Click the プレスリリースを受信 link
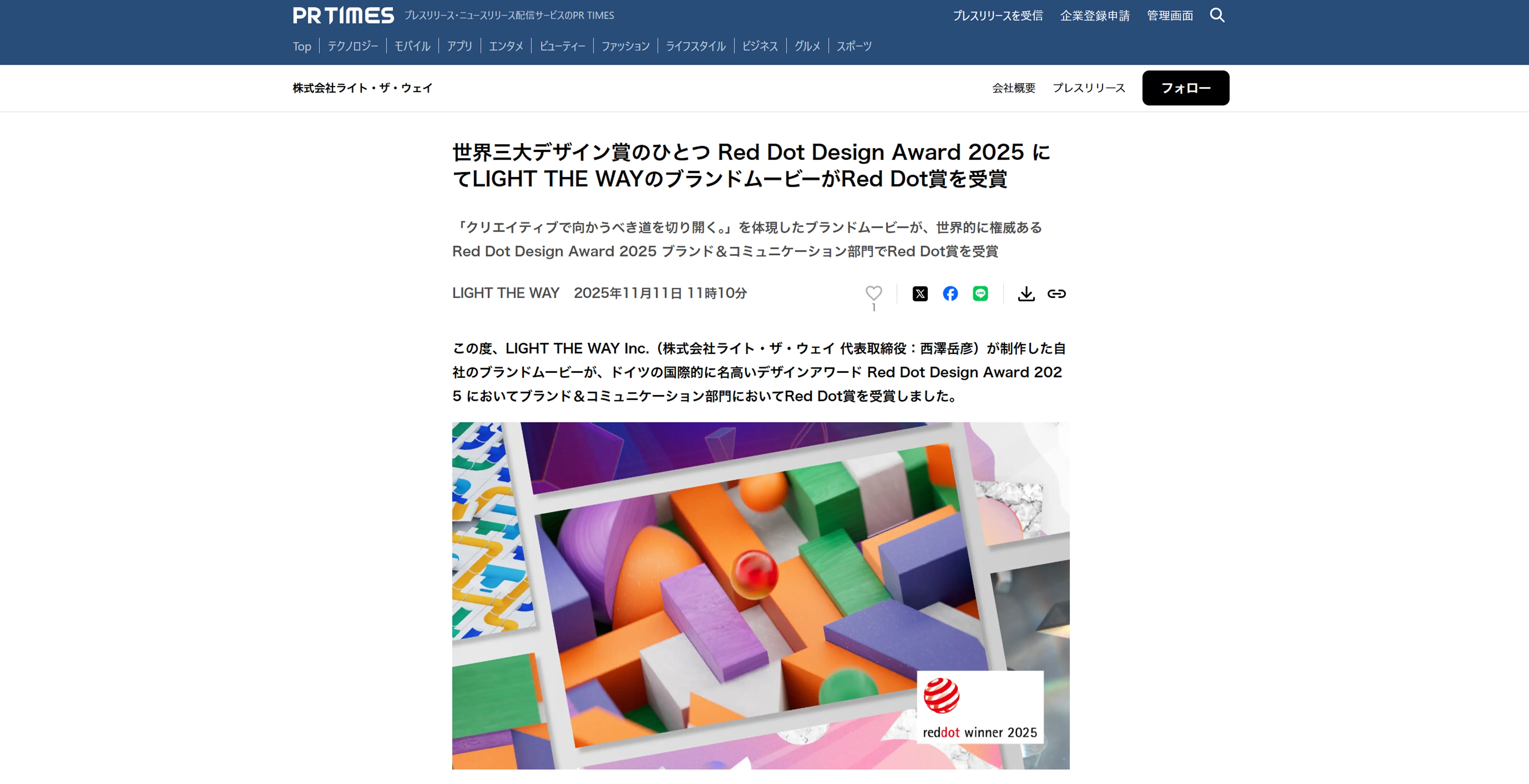The image size is (1529, 784). point(997,16)
